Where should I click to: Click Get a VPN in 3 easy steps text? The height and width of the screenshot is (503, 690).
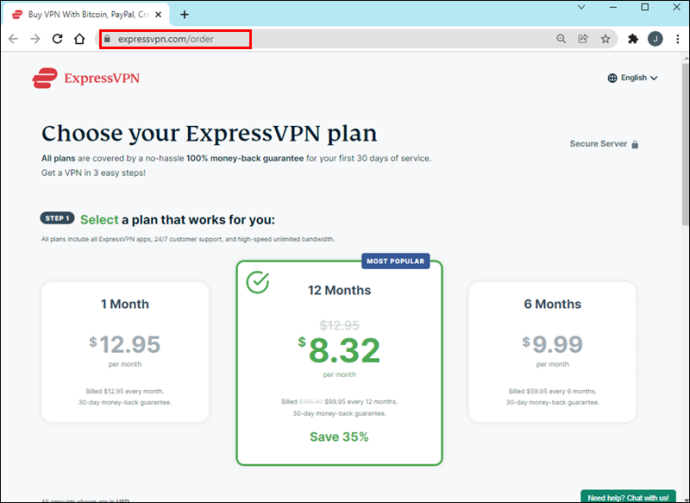(93, 173)
